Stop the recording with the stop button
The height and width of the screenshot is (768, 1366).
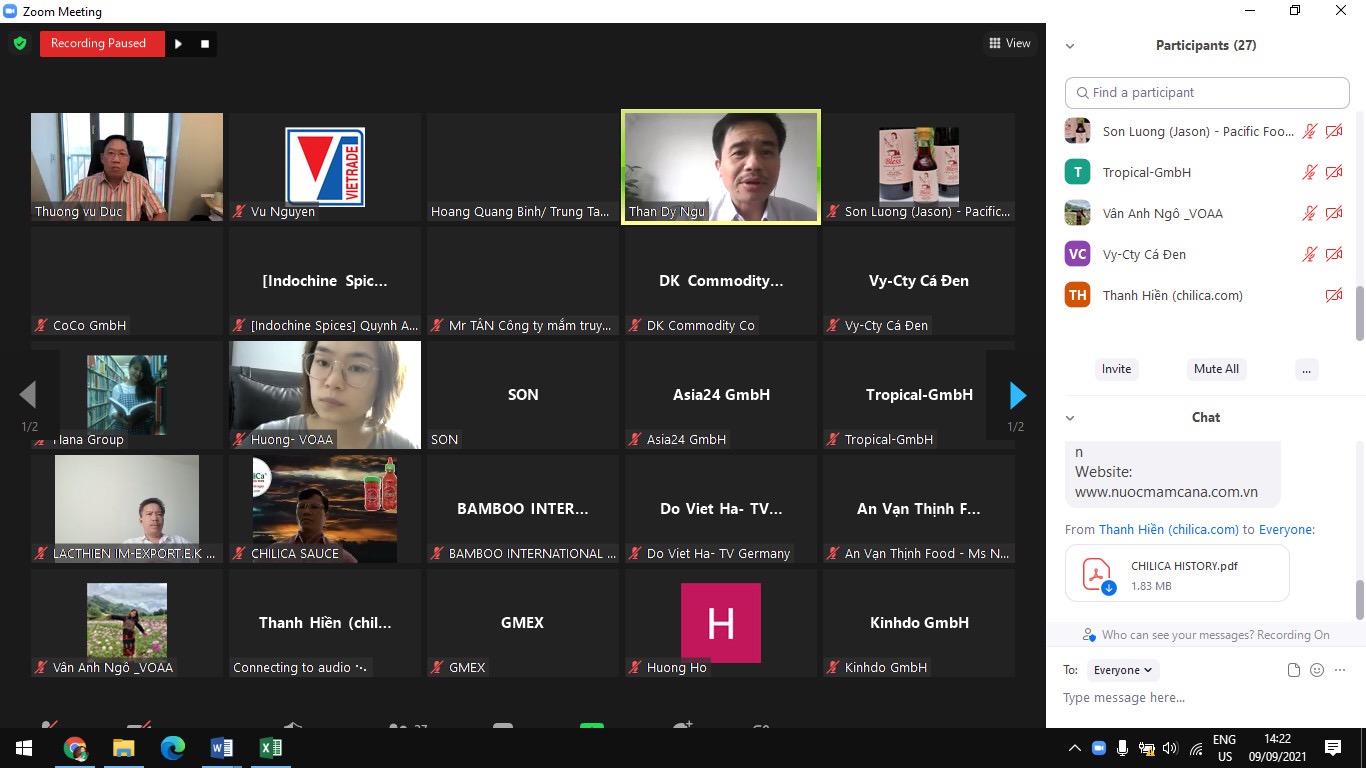tap(205, 44)
